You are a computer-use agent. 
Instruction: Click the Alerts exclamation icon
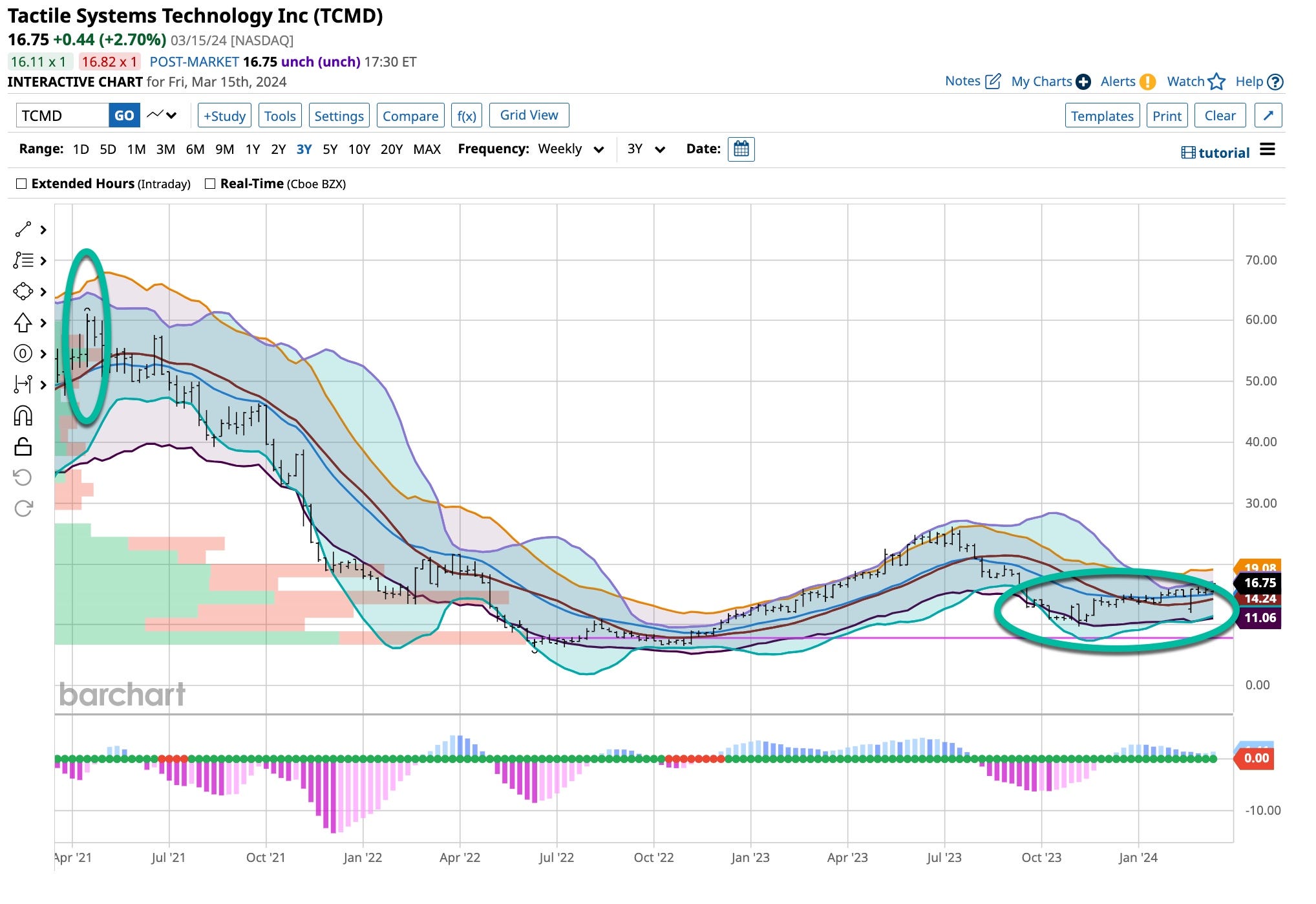point(1147,82)
